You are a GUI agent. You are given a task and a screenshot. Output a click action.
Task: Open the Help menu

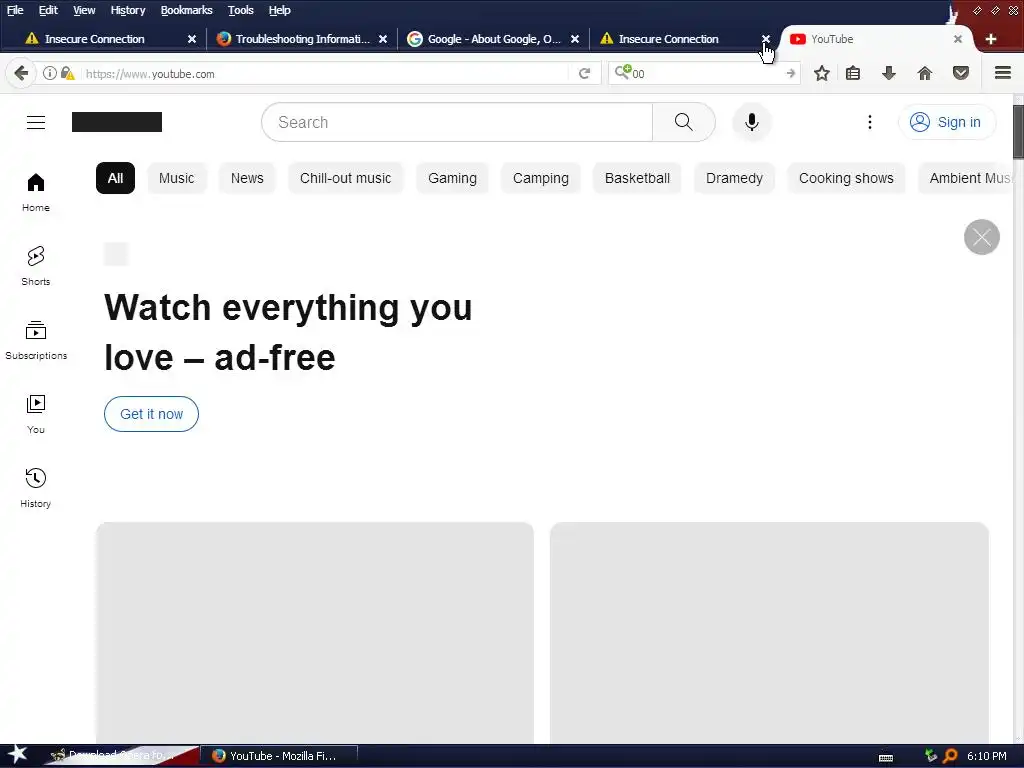(280, 10)
